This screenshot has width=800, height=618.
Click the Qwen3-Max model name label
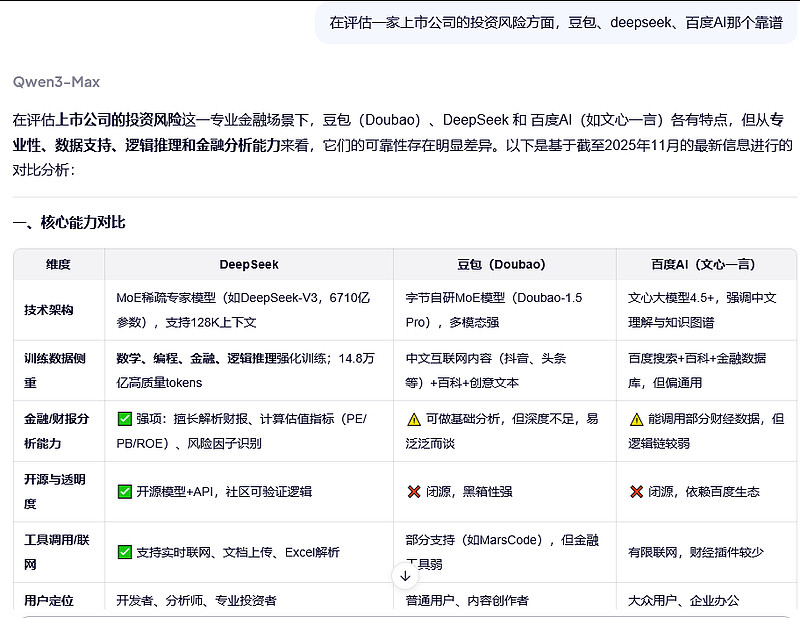(x=56, y=82)
